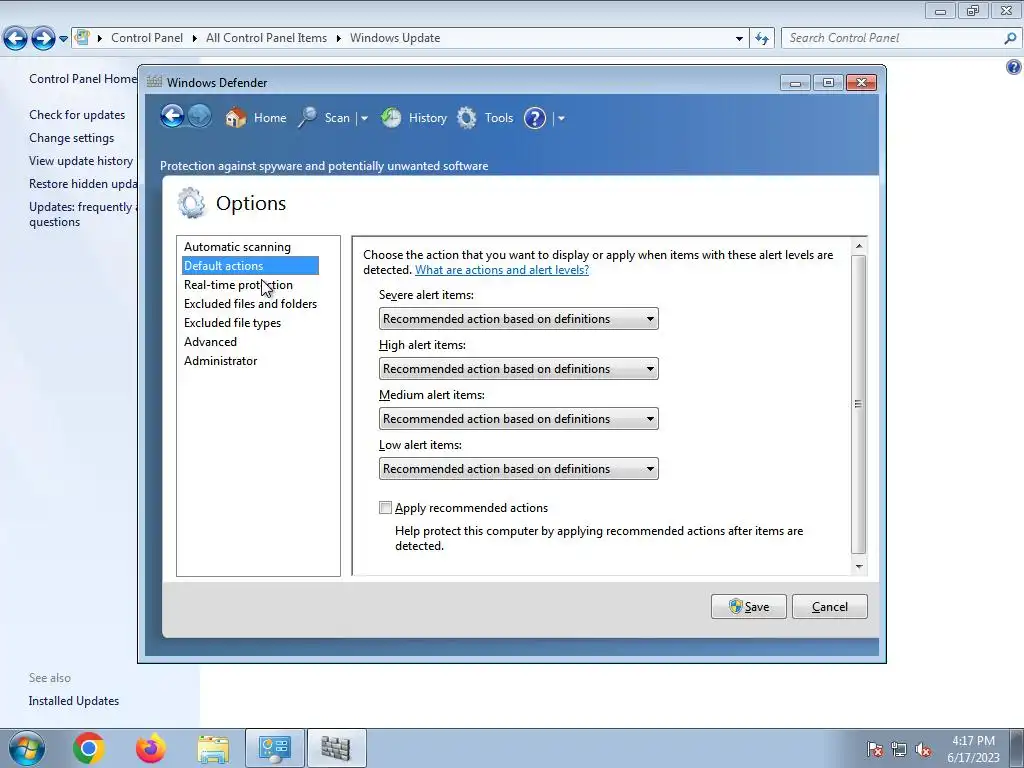Open network tray icon
This screenshot has width=1024, height=768.
pyautogui.click(x=899, y=749)
